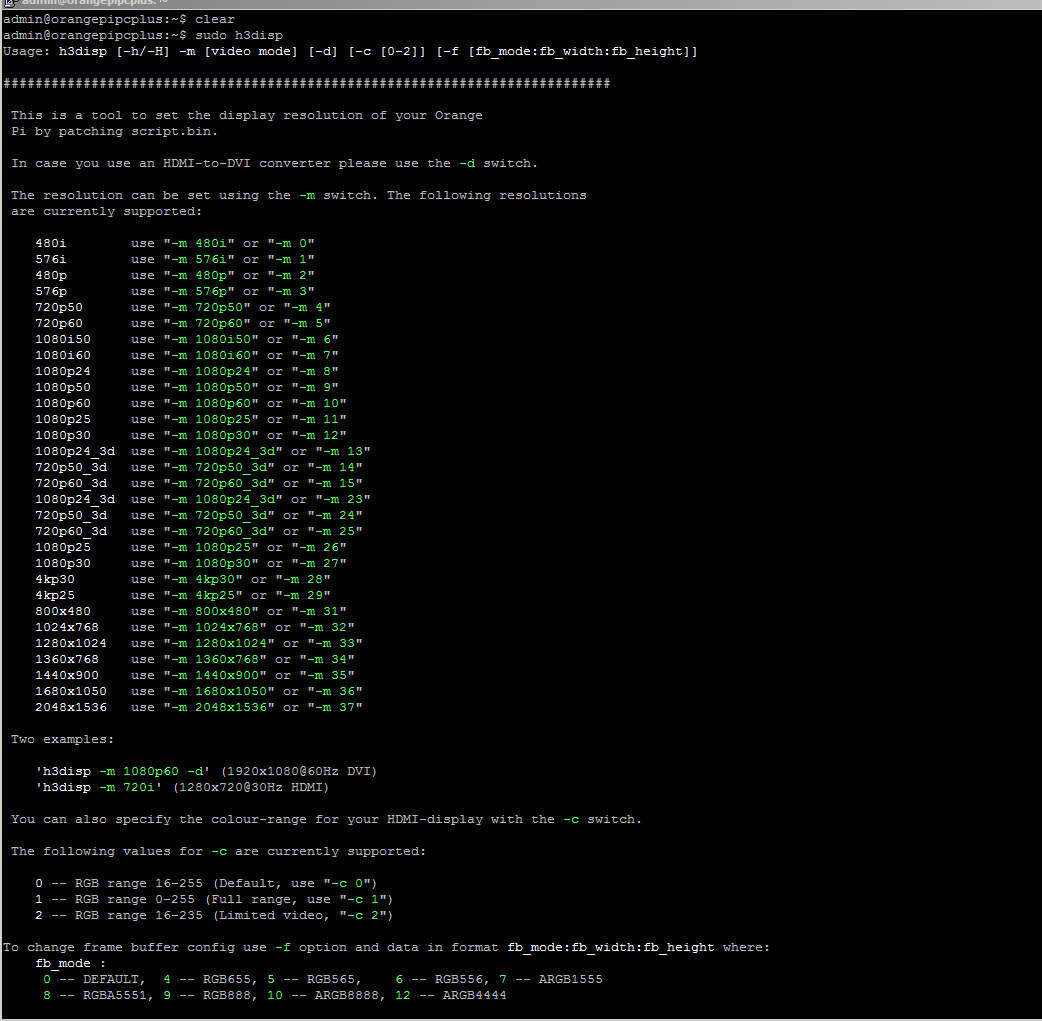Click the "(1920x1080@60Hz DVI)" text
Viewport: 1042px width, 1021px height.
299,771
